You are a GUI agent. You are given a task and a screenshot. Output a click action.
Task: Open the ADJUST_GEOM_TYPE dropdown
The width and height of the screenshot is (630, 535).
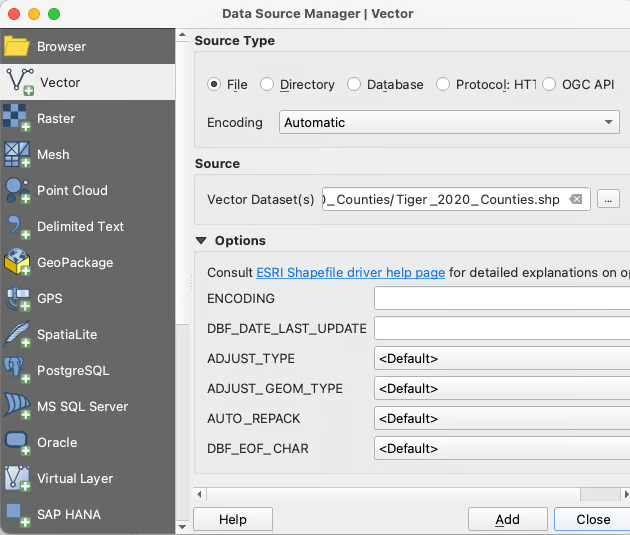pos(502,388)
